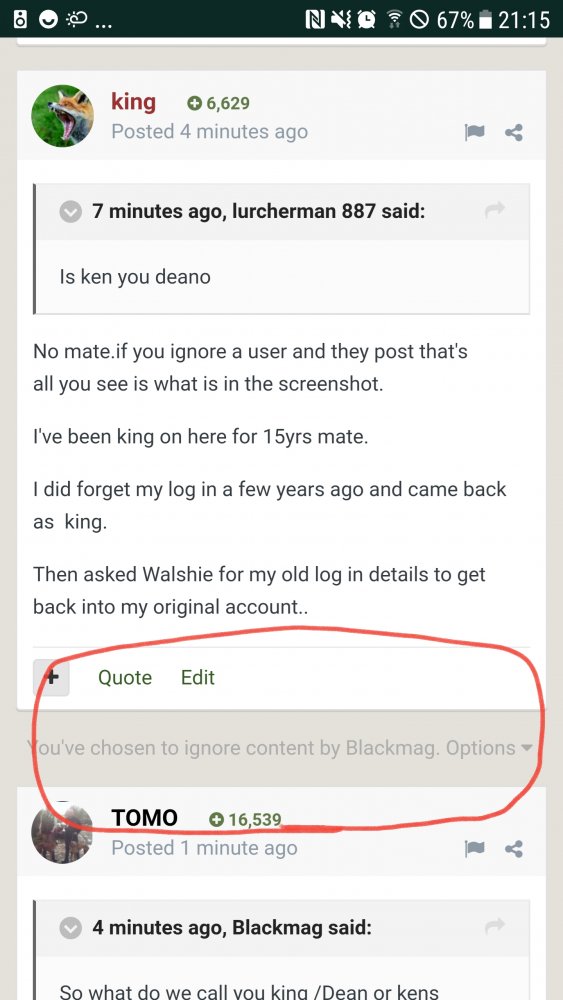
Task: Tap king's green reputation plus icon
Action: coord(194,103)
